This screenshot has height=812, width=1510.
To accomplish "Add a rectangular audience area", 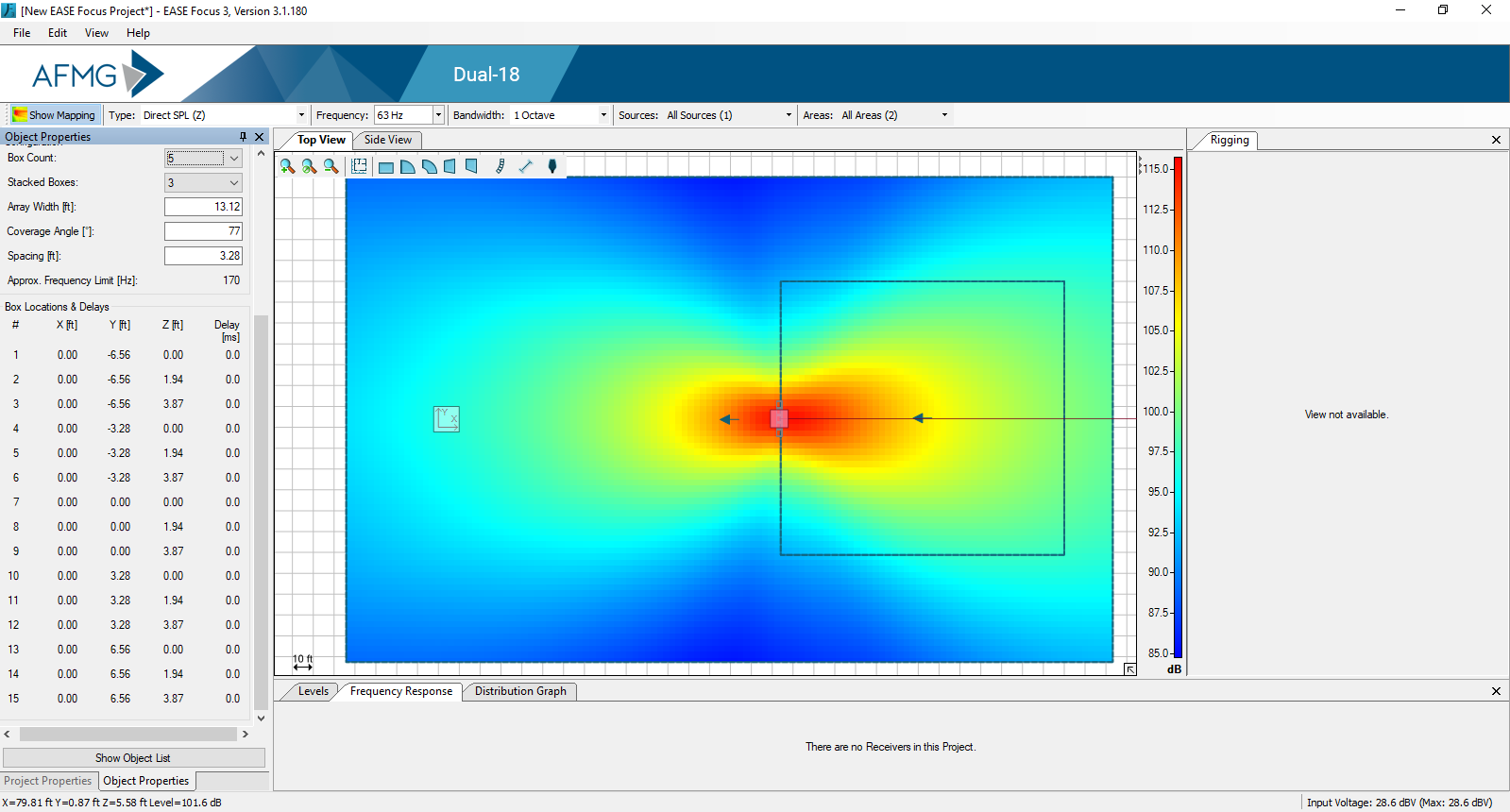I will click(386, 167).
